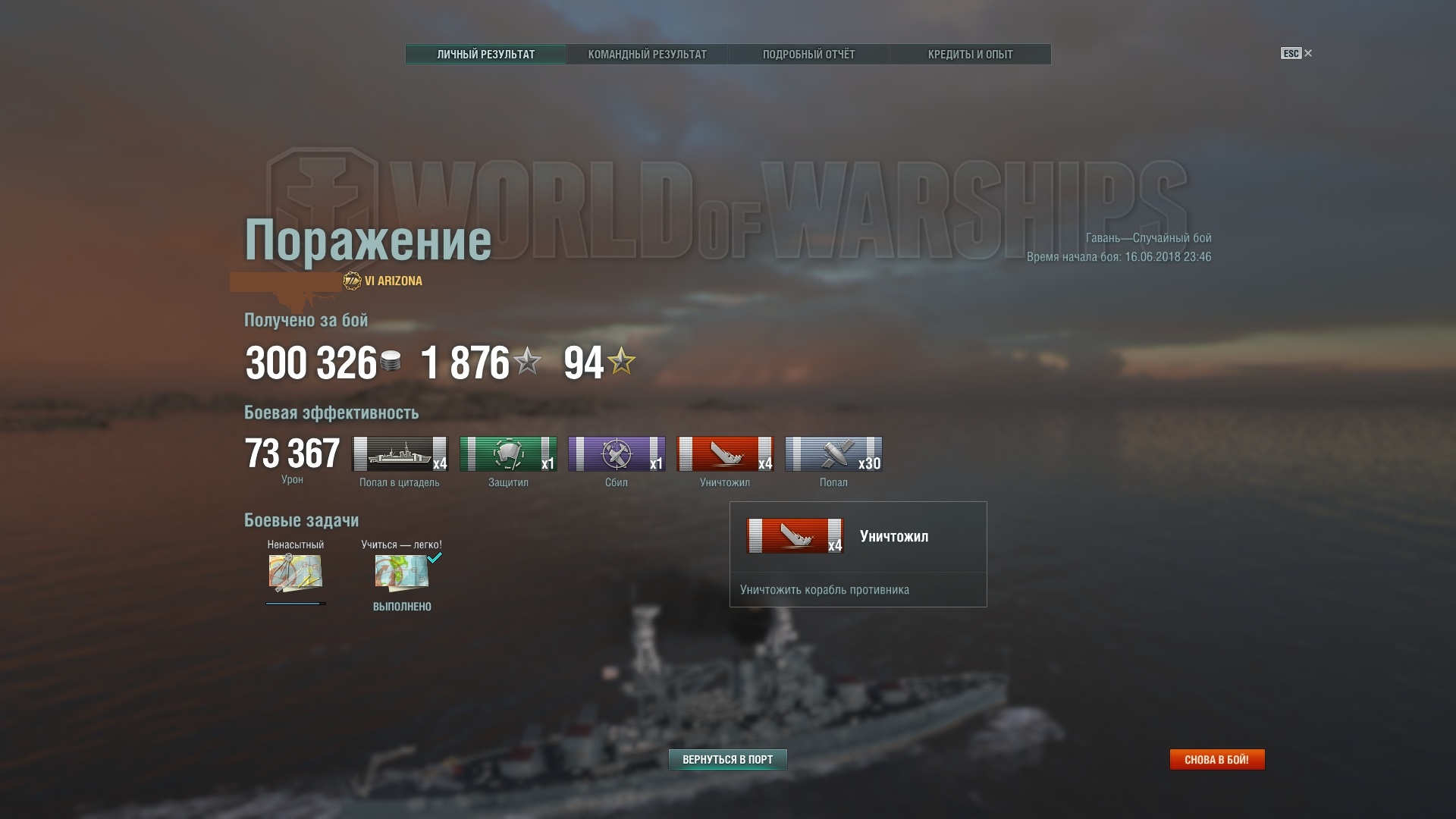
Task: Click the 'Уничтожил' ribbon in tooltip panel
Action: click(795, 536)
